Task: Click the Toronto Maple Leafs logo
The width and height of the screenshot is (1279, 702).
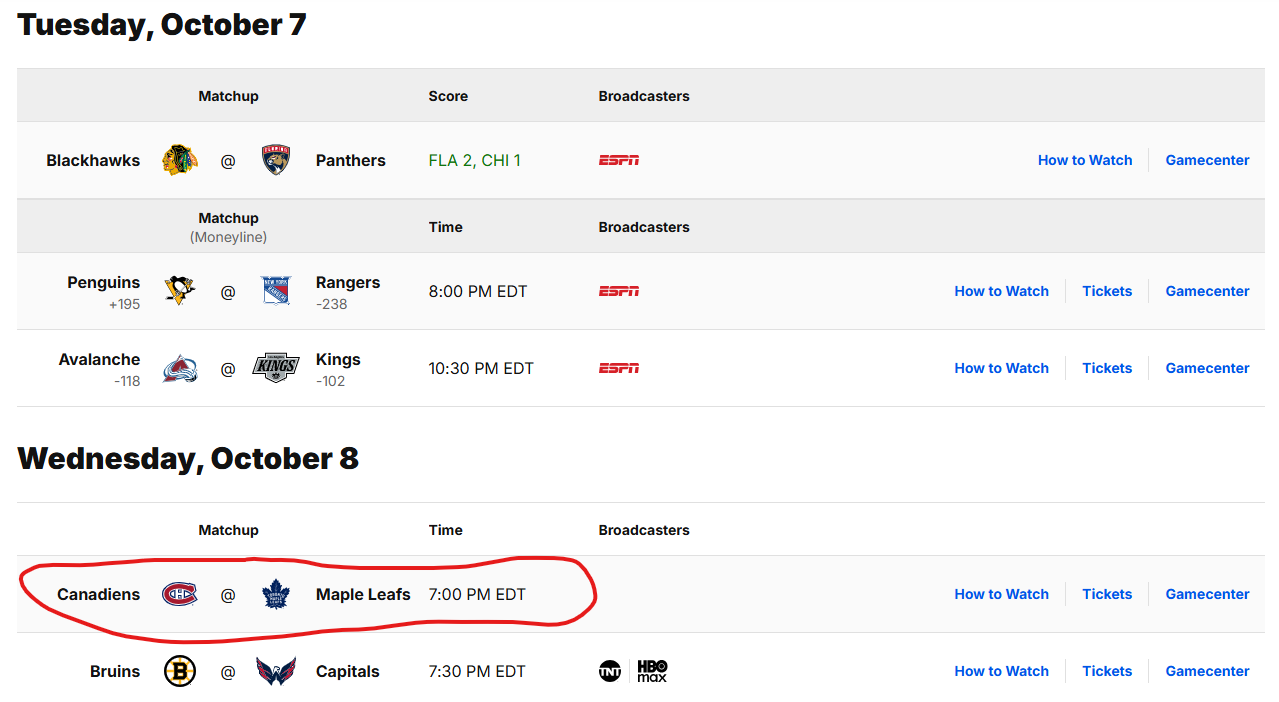Action: [x=274, y=594]
